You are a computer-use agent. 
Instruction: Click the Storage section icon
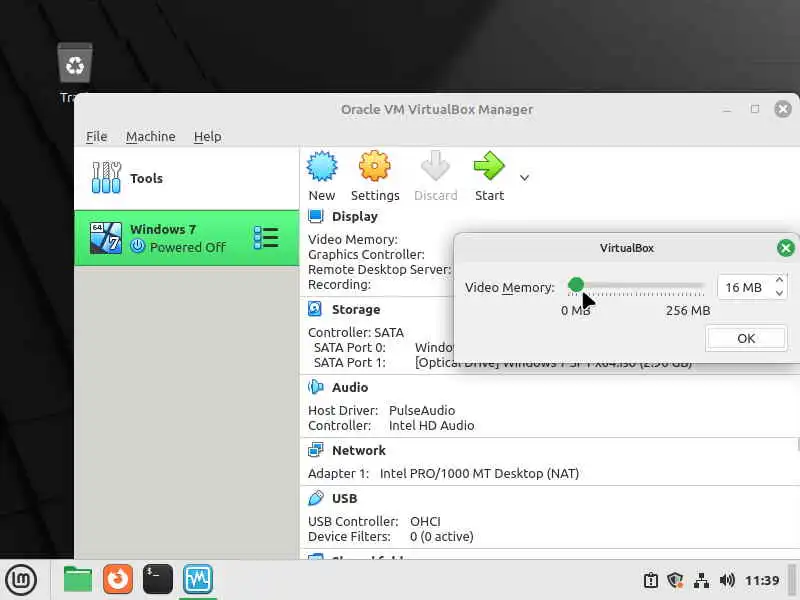[x=315, y=309]
